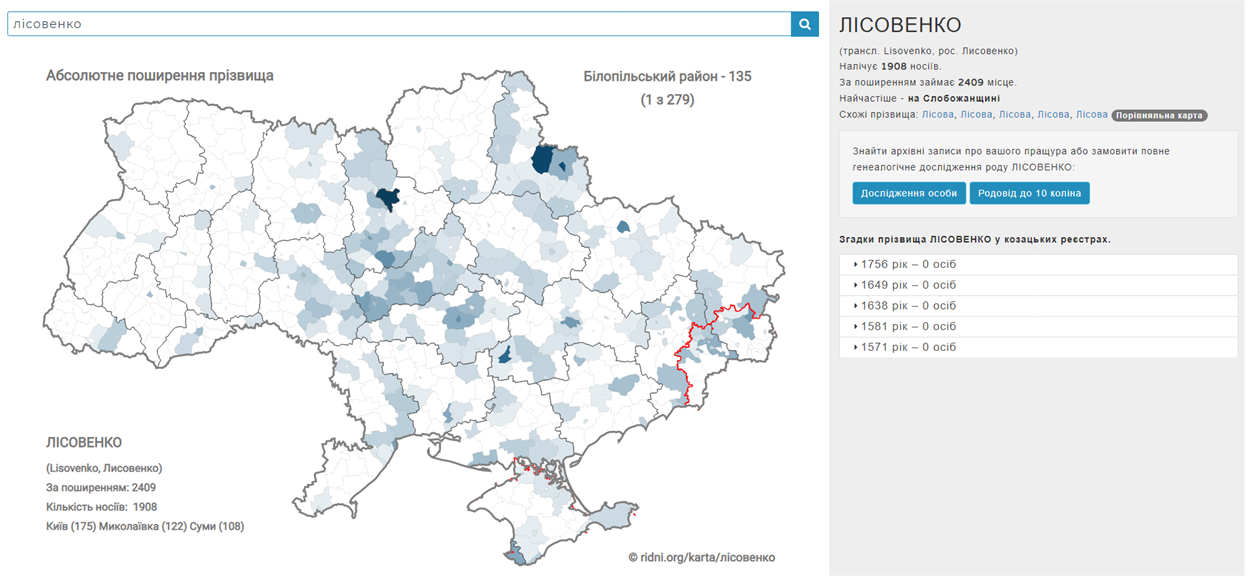
Task: Select the darkest Білопільський district on the map
Action: coord(543,160)
